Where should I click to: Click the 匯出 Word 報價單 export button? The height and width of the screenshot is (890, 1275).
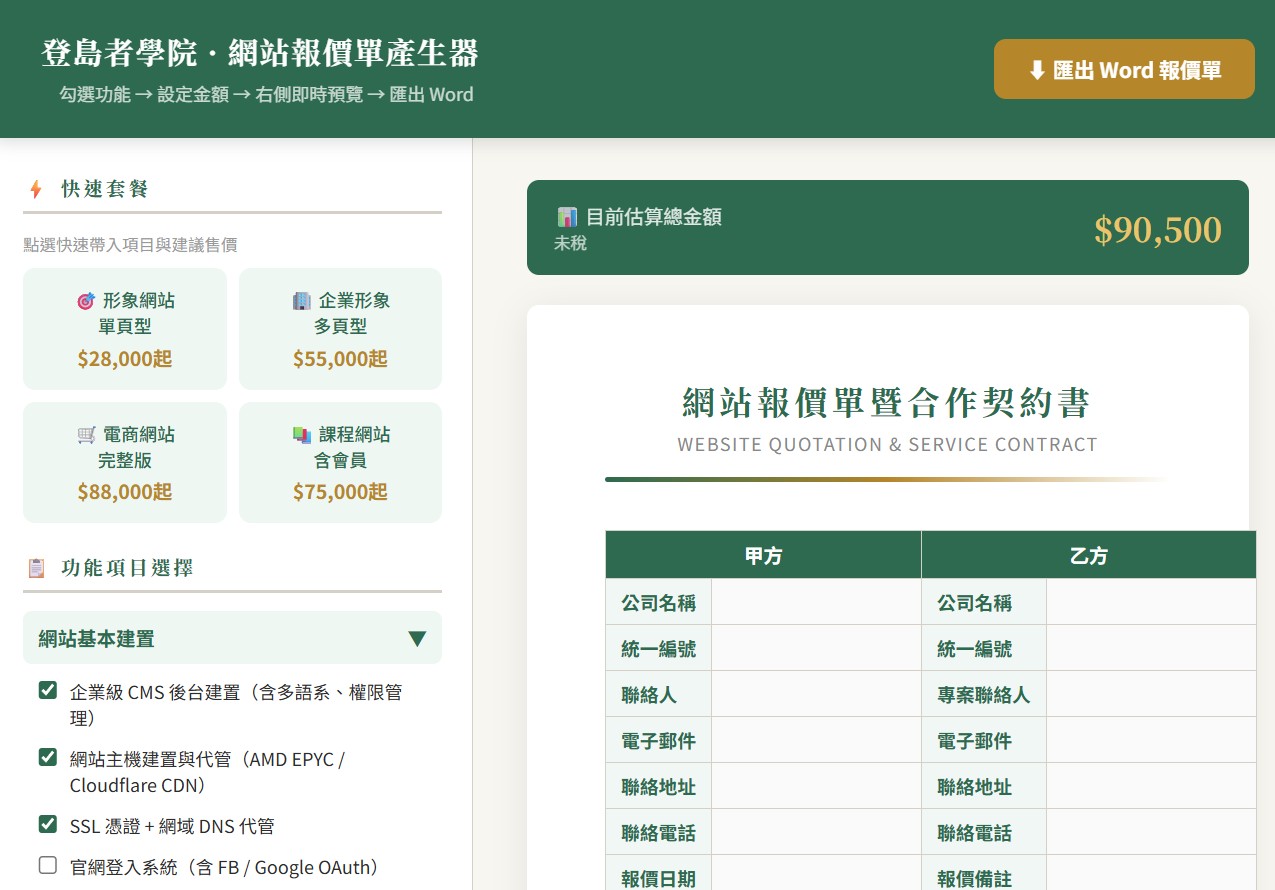[1124, 69]
